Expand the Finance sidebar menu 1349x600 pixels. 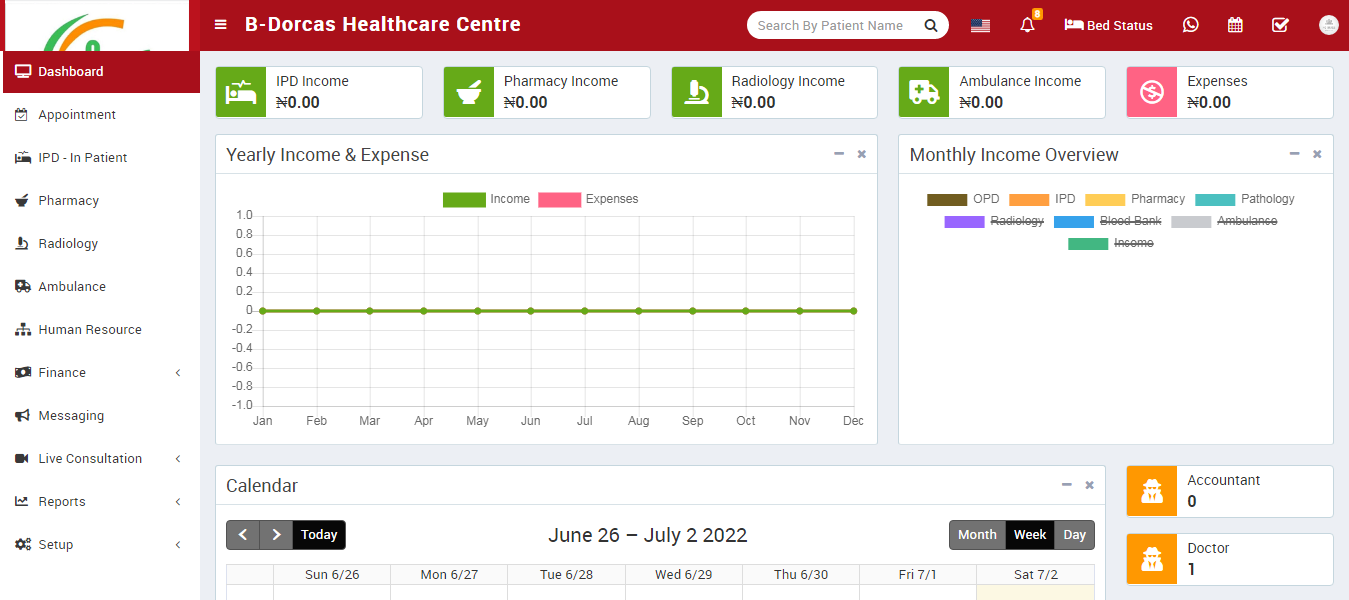pyautogui.click(x=62, y=372)
